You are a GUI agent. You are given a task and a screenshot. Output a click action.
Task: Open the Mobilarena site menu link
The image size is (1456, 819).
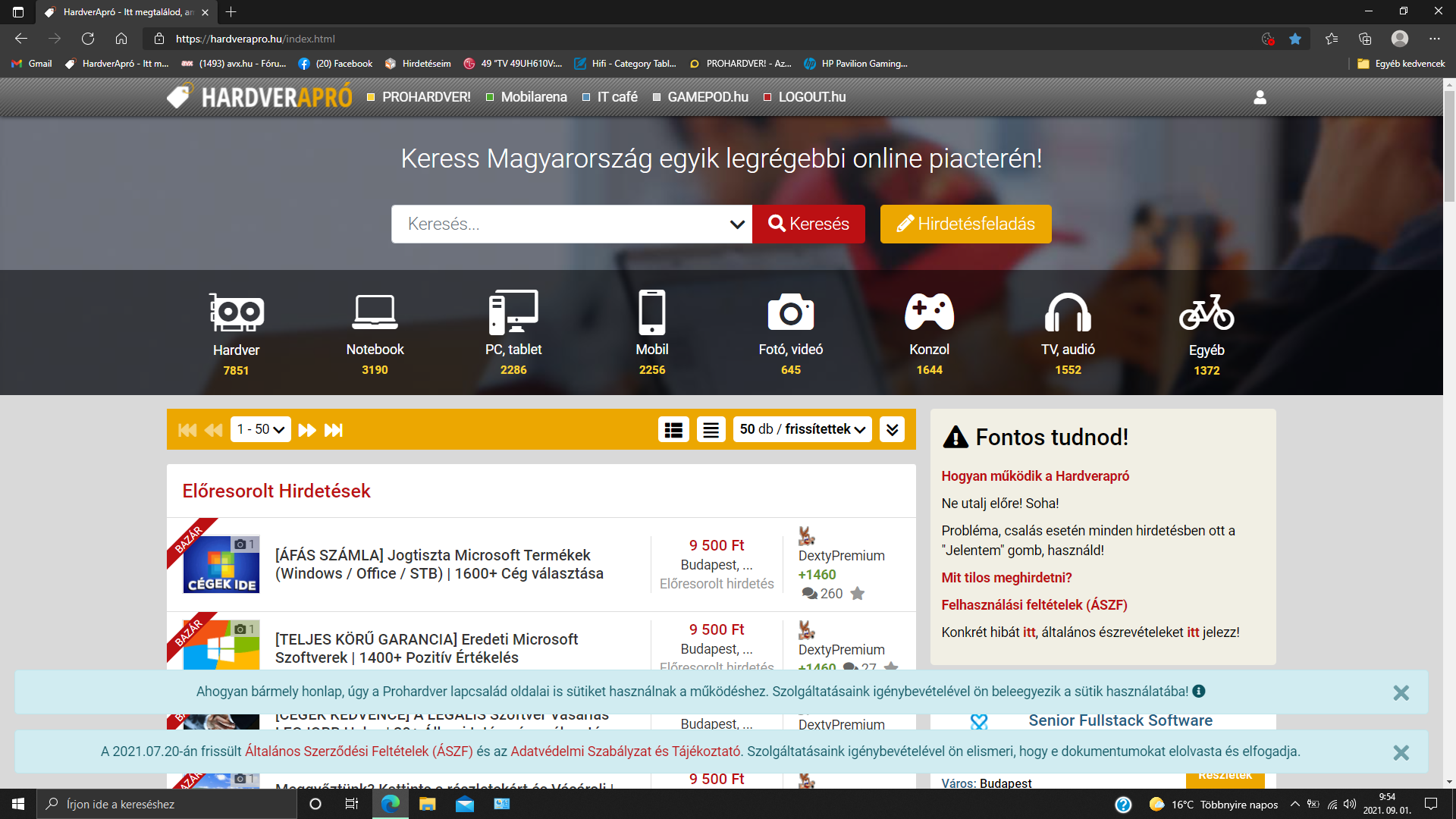[533, 97]
